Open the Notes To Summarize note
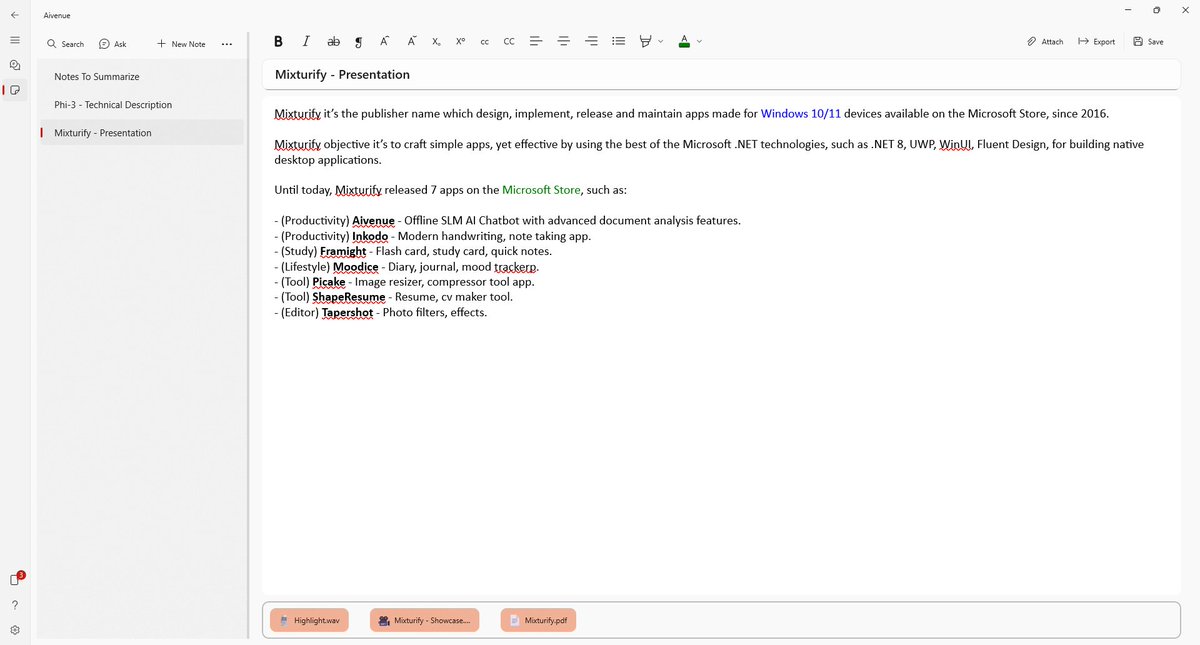Screen dimensions: 1200x645 click(x=141, y=77)
